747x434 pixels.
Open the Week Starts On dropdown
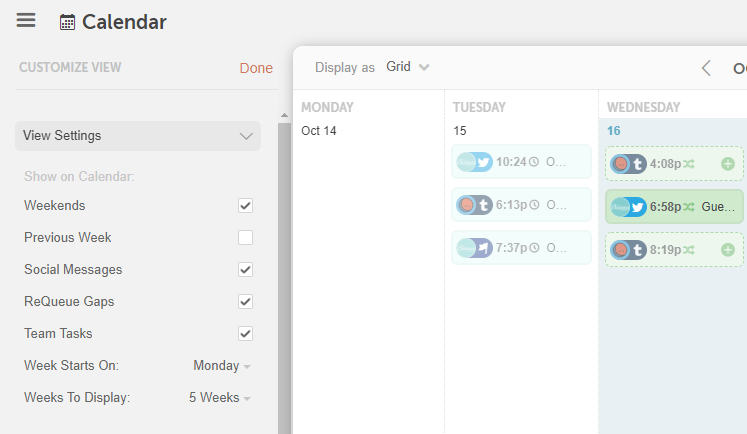(222, 365)
